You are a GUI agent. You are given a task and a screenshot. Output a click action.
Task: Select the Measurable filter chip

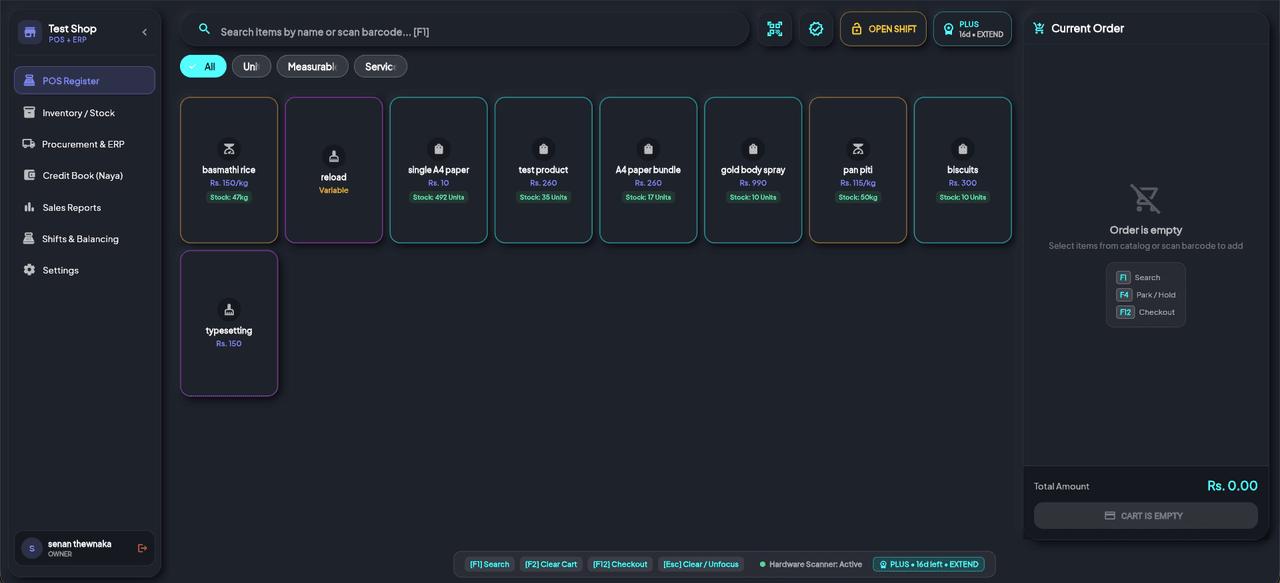[x=312, y=67]
